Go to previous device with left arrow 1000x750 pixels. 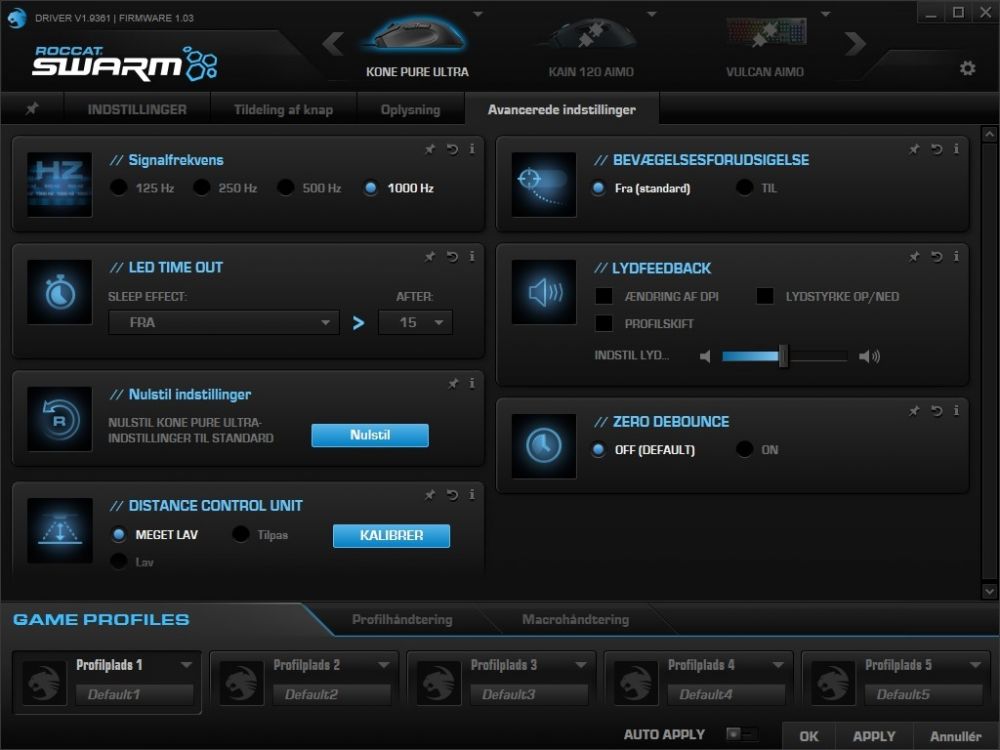point(333,44)
